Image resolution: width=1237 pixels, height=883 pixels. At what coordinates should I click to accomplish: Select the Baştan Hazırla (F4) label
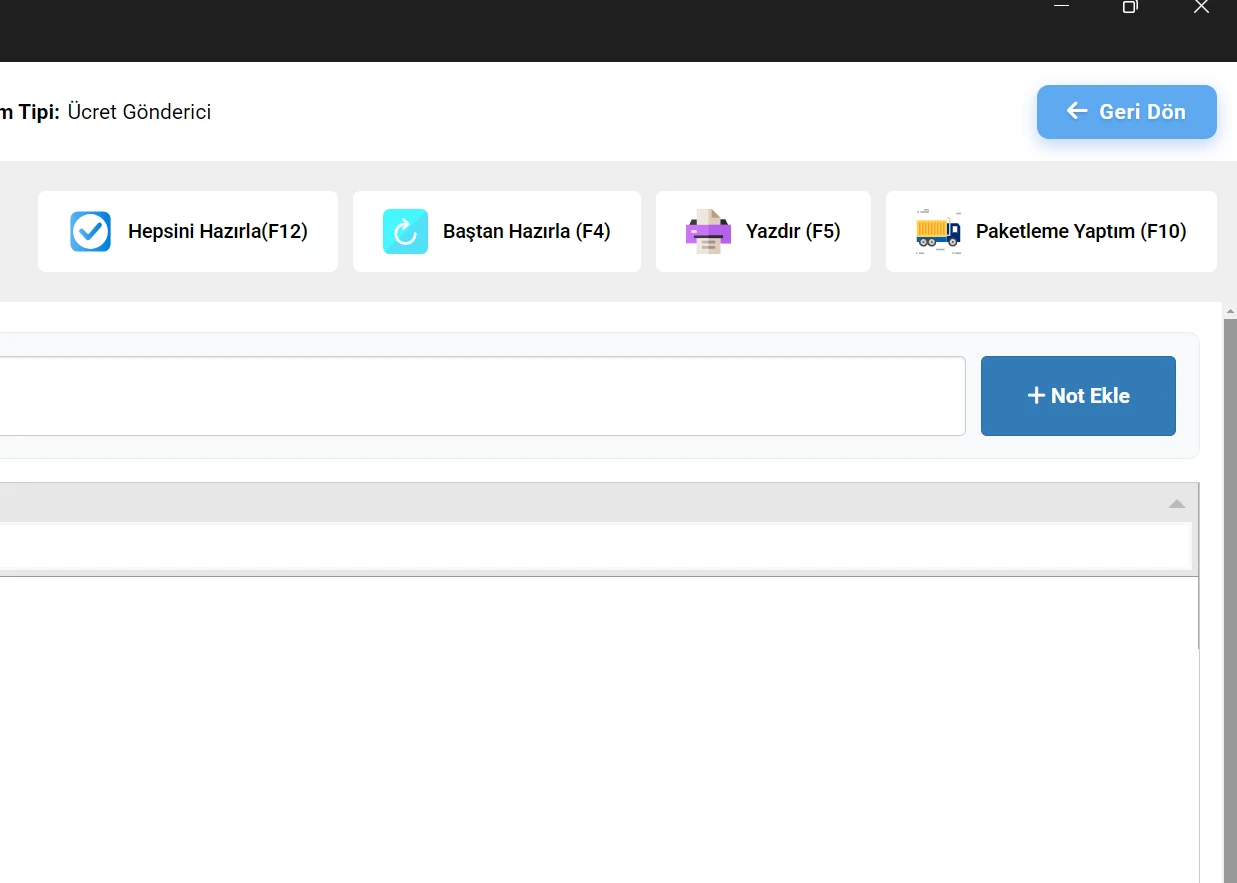pos(526,231)
